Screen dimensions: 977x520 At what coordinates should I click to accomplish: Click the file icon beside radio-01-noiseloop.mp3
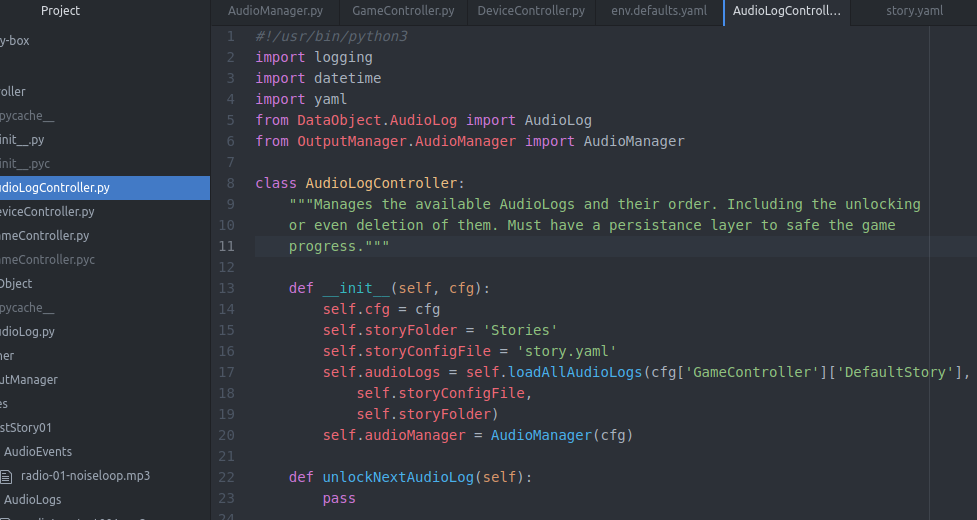6,476
